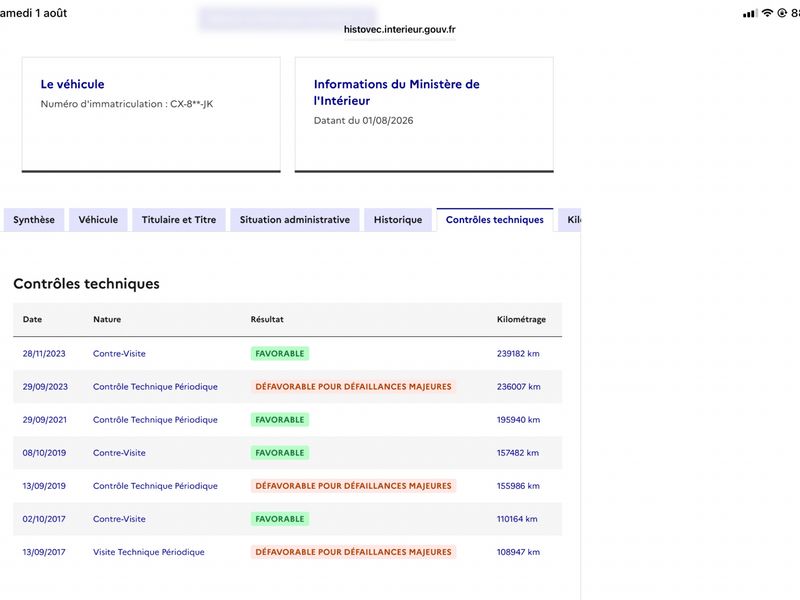
Task: Click the Kilométrage column header
Action: click(x=521, y=319)
